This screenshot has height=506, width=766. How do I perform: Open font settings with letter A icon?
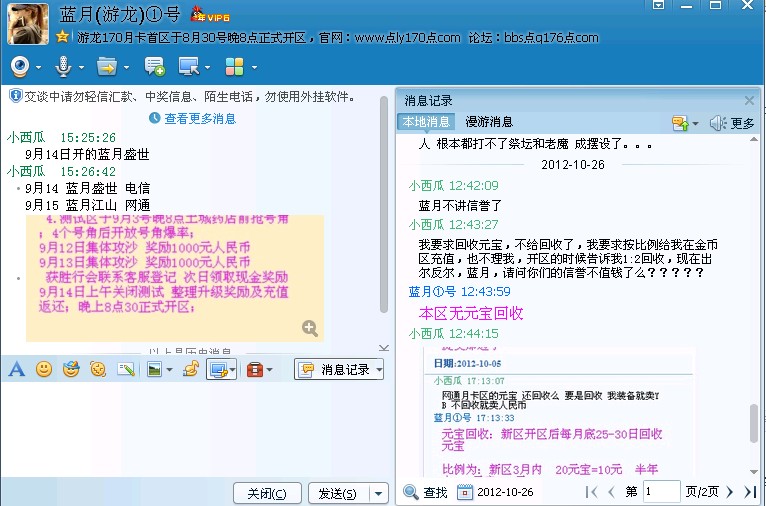(x=17, y=369)
